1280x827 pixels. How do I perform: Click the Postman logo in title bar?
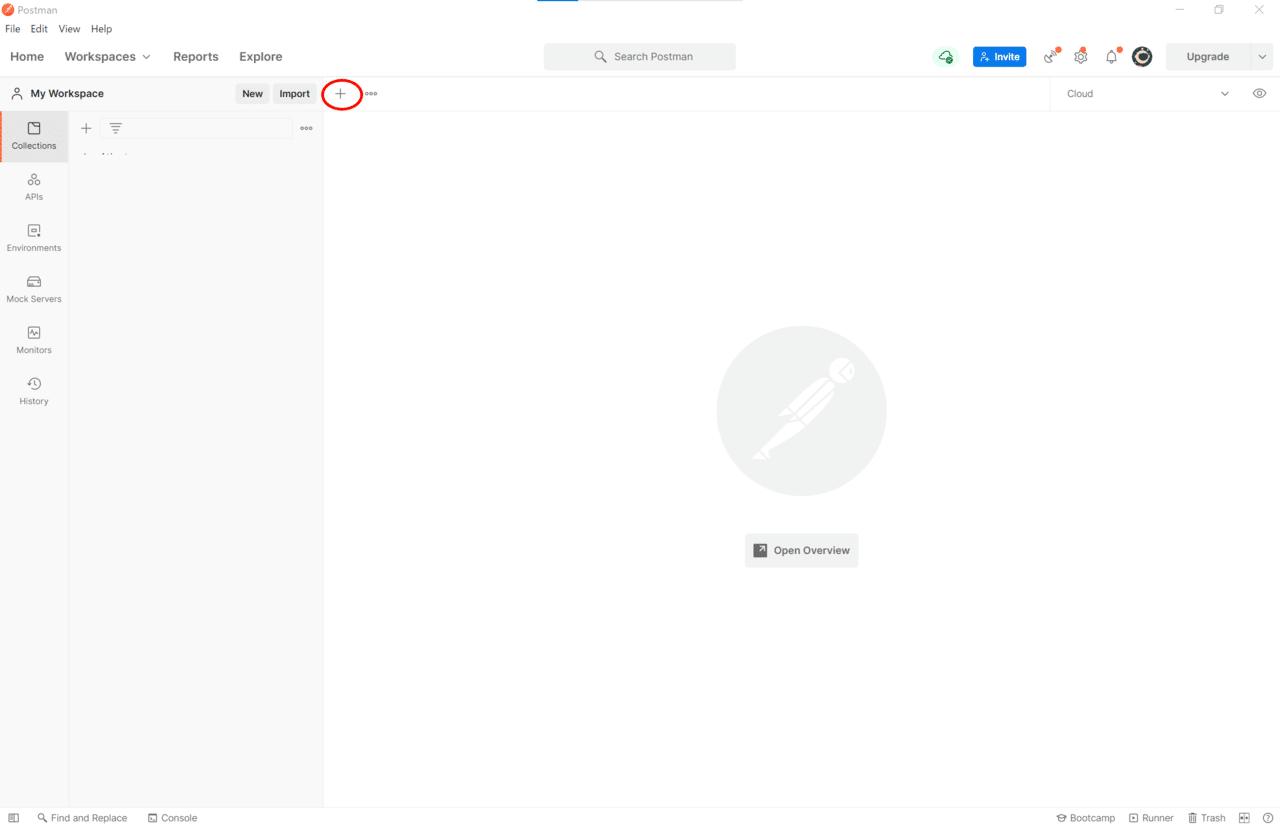(8, 10)
